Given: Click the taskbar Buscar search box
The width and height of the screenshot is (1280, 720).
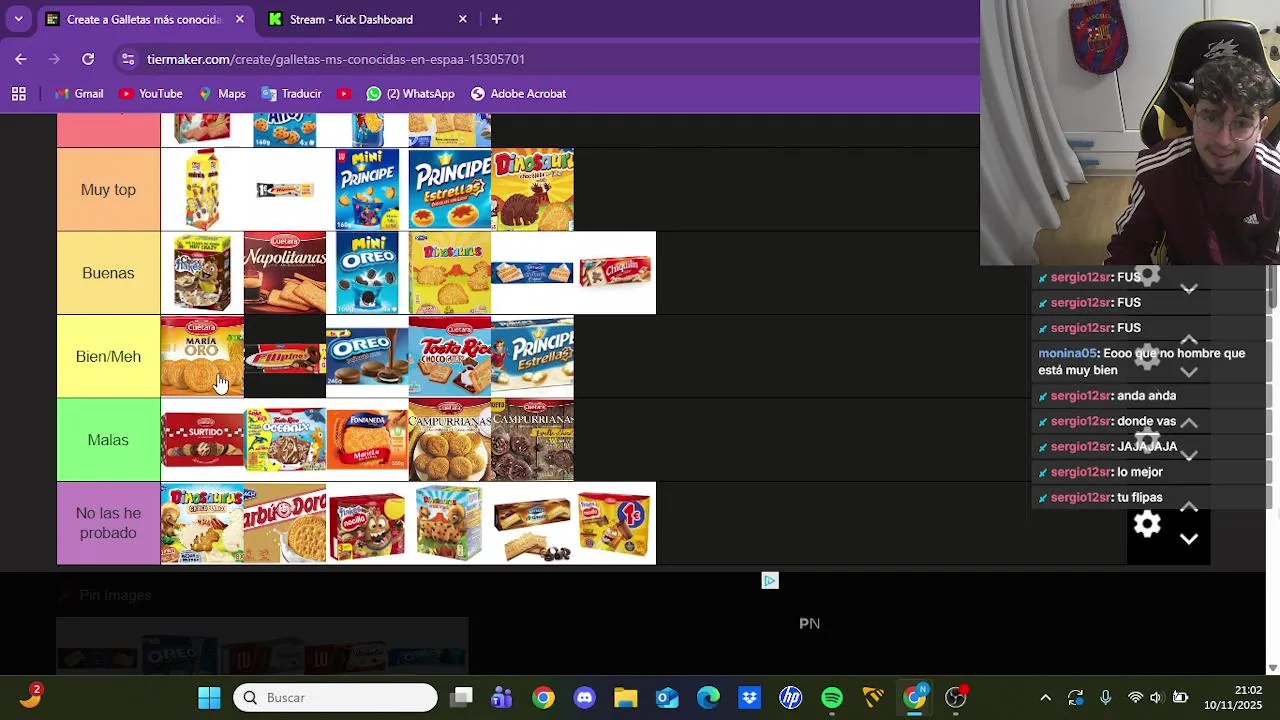Looking at the screenshot, I should coord(335,697).
